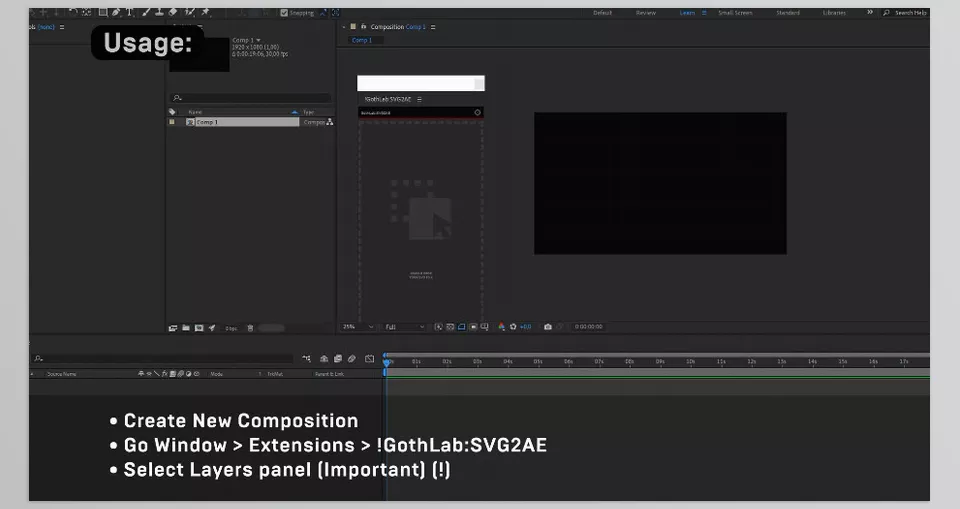Switch to the Standard workspace
Image resolution: width=960 pixels, height=509 pixels.
[788, 13]
